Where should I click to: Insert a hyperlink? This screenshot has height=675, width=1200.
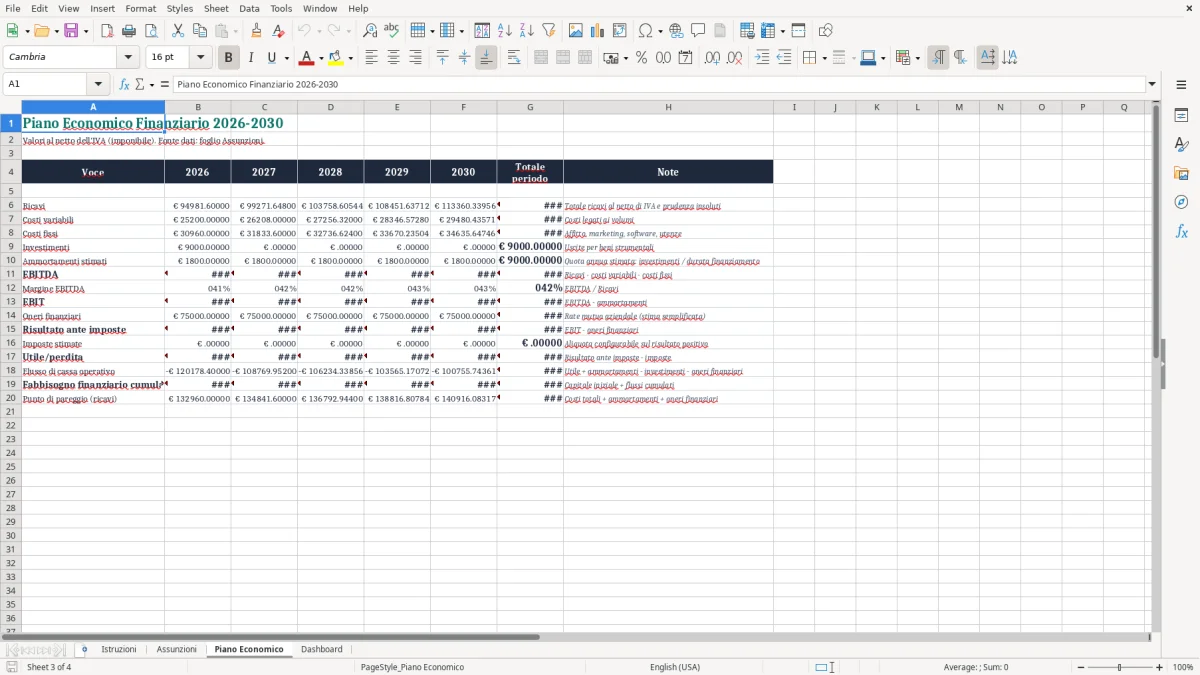click(x=676, y=31)
